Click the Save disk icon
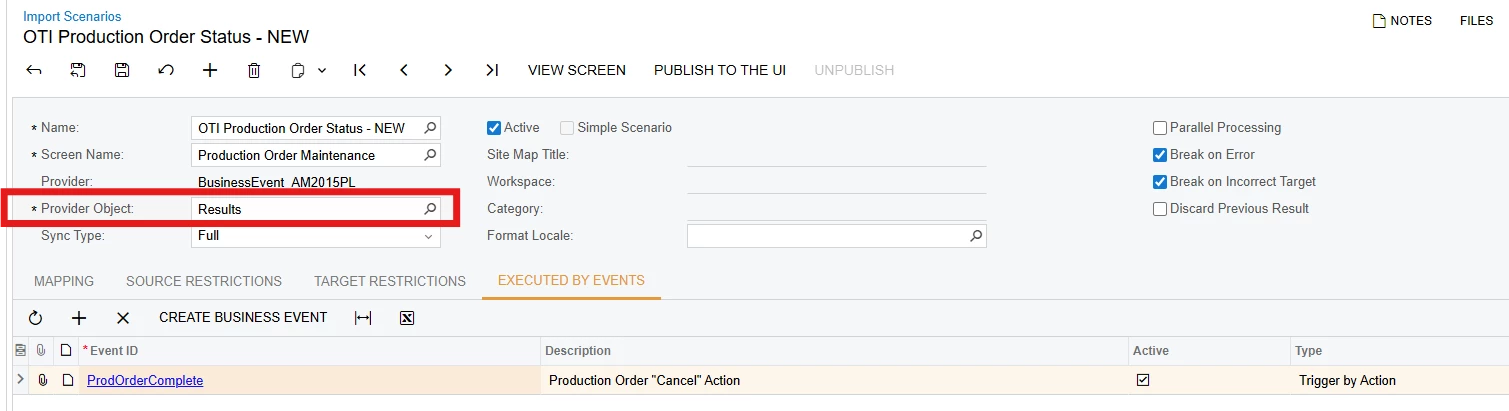The image size is (1509, 411). tap(122, 70)
